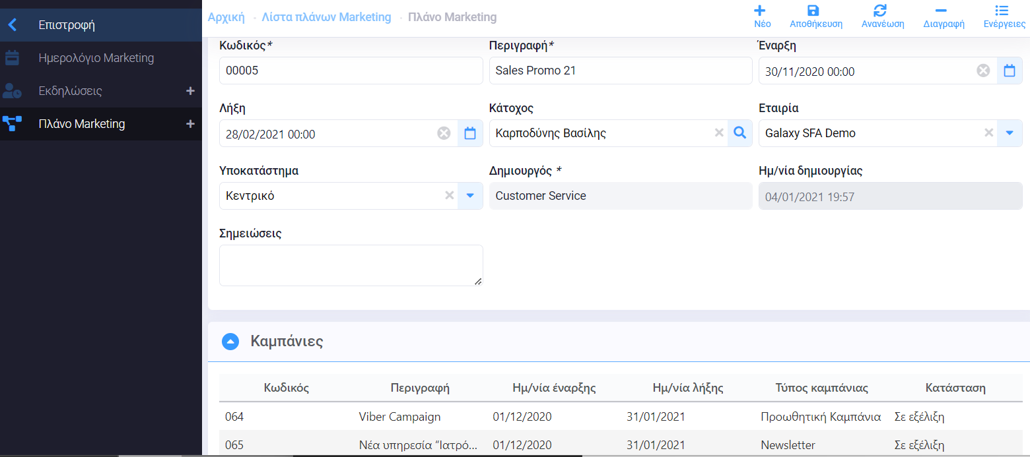The height and width of the screenshot is (457, 1030).
Task: Click the Επιστροφή back button
Action: coord(66,25)
